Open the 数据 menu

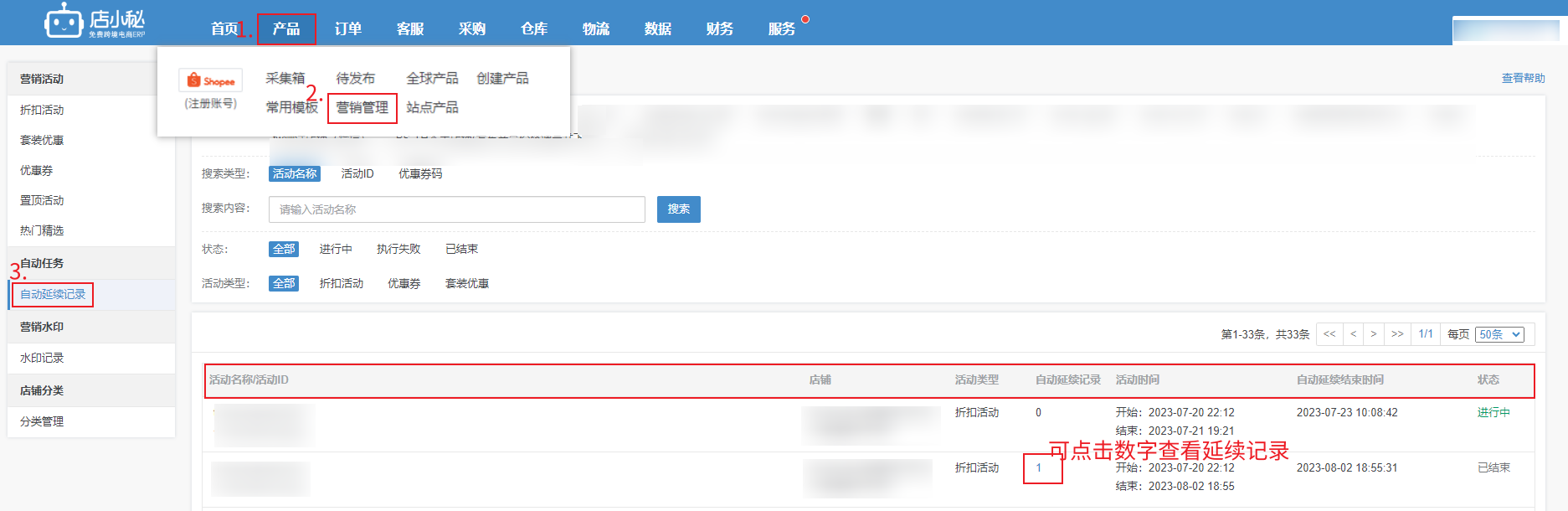pos(658,28)
